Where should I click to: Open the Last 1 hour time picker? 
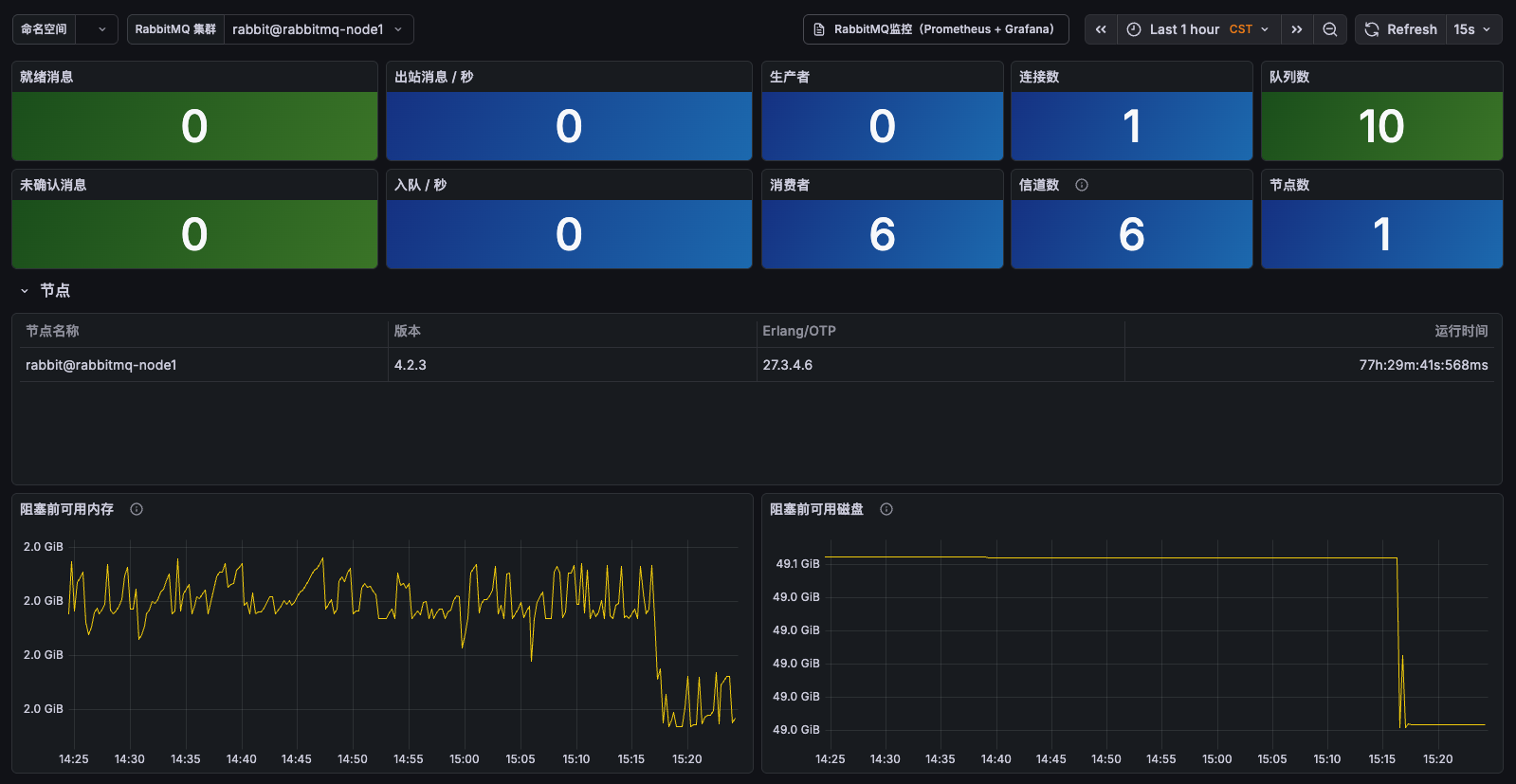point(1198,29)
